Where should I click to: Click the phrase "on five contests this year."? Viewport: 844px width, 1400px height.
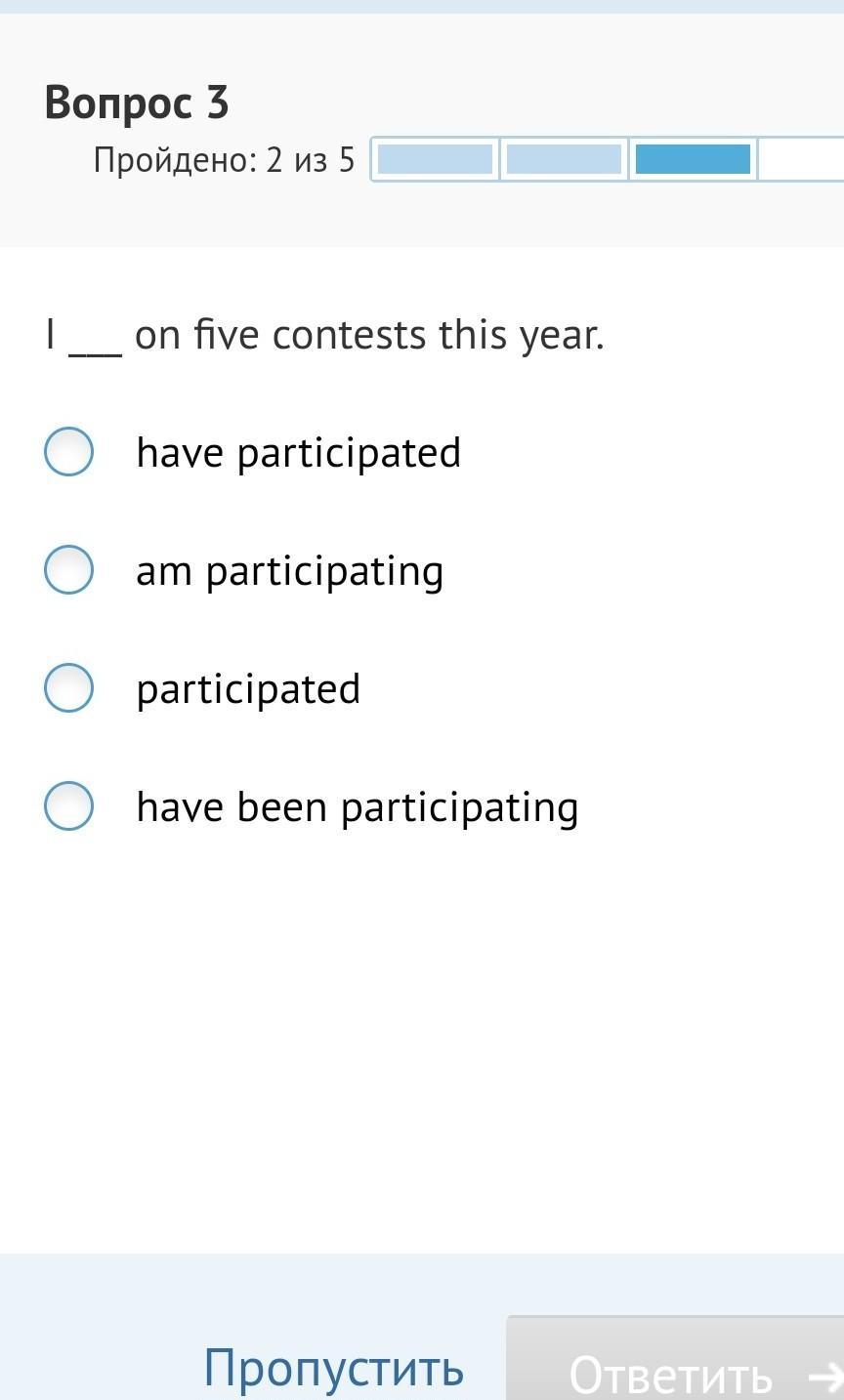pyautogui.click(x=369, y=335)
